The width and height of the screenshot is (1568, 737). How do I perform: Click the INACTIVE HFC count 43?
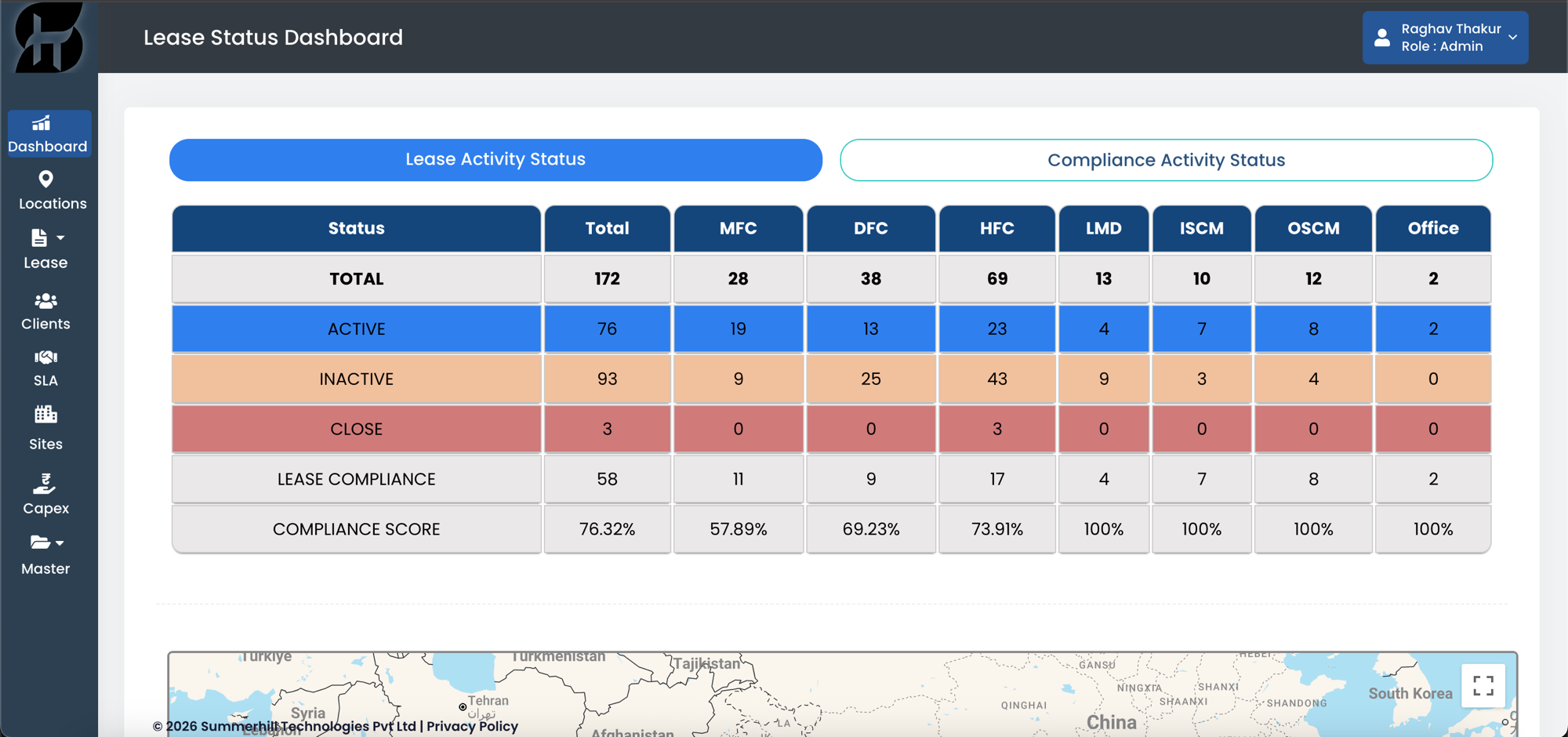point(996,379)
